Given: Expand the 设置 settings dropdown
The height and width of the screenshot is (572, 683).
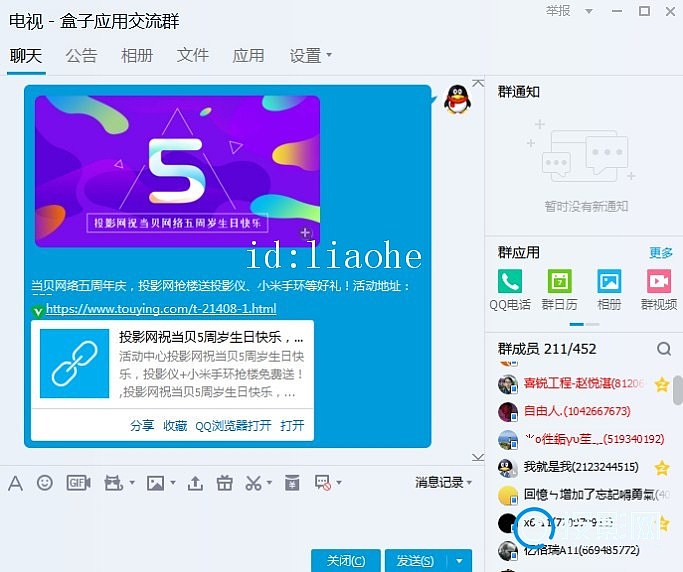Looking at the screenshot, I should pos(310,56).
